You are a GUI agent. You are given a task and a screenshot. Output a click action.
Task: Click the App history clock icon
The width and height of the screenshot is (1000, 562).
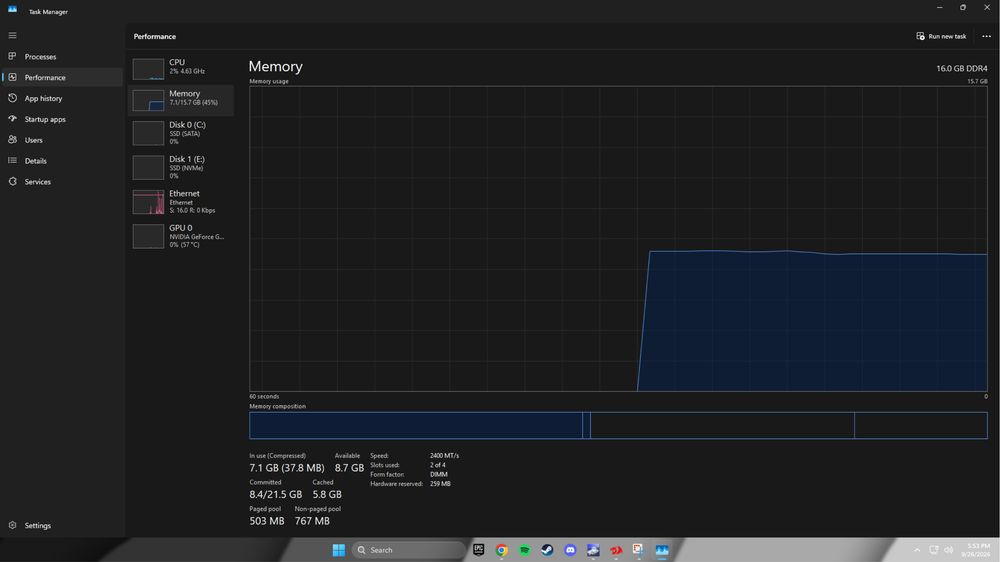(x=12, y=98)
